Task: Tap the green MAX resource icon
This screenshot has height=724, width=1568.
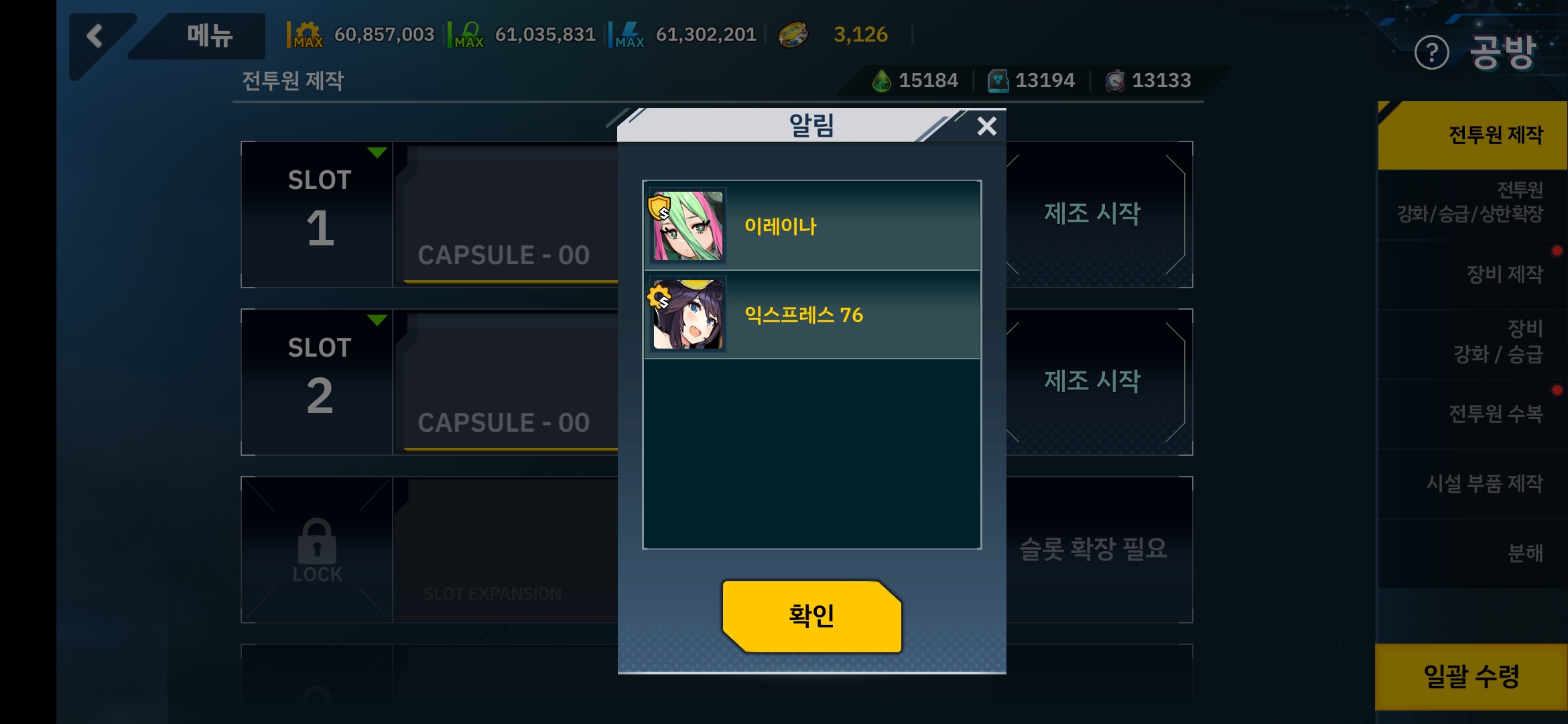Action: (468, 34)
